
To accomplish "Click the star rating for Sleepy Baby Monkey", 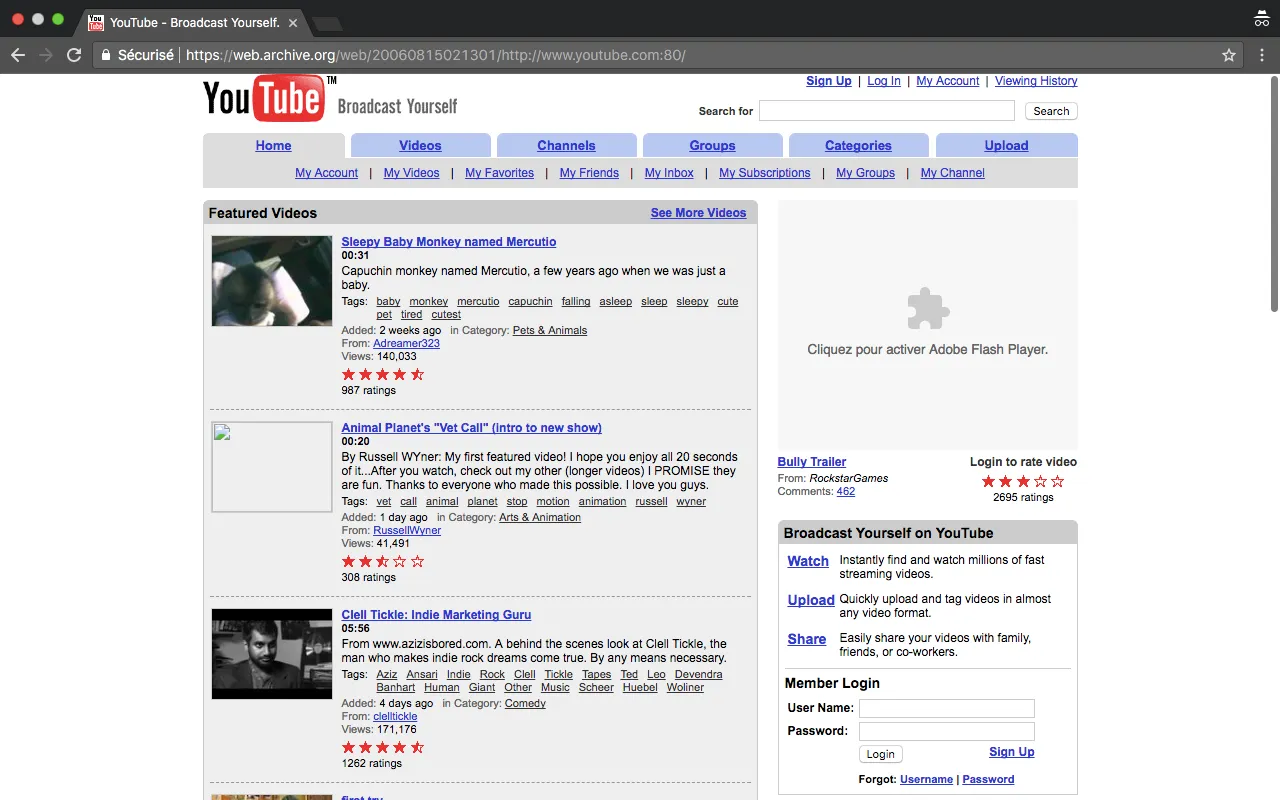I will (383, 374).
